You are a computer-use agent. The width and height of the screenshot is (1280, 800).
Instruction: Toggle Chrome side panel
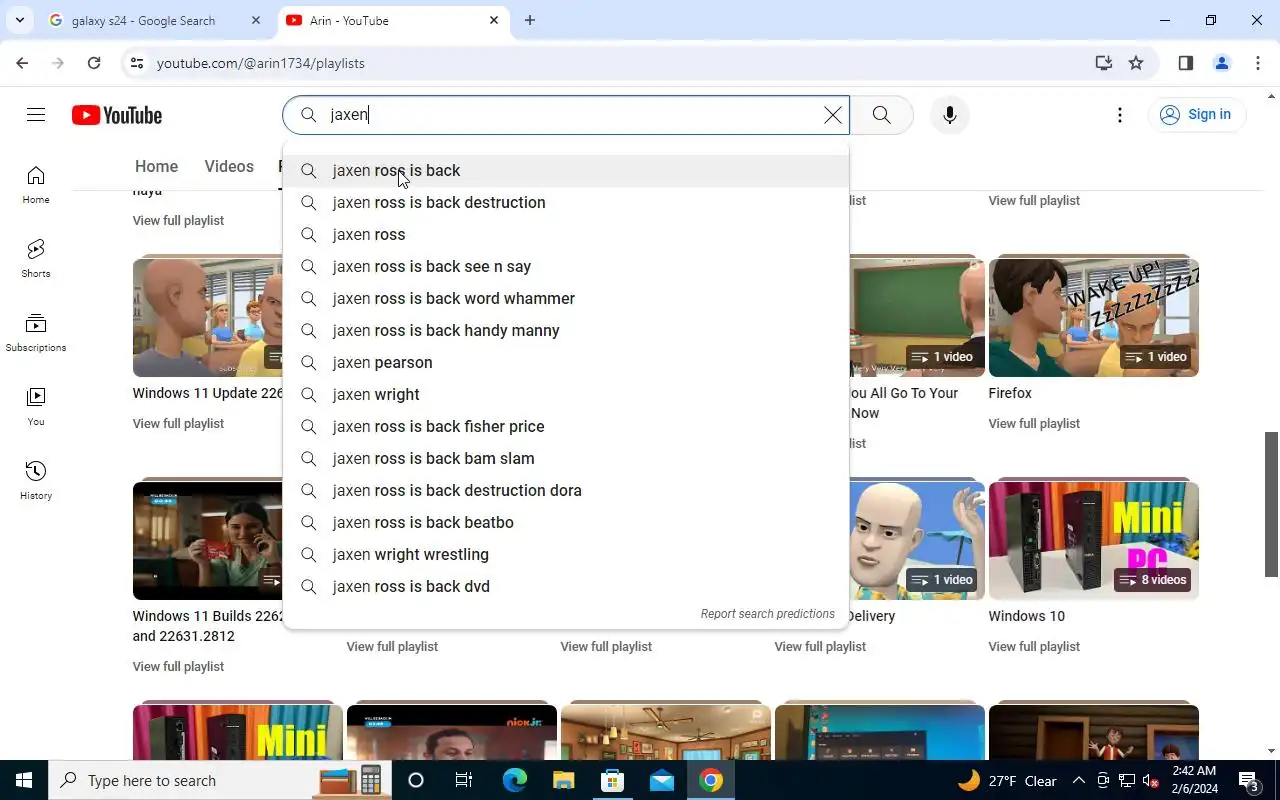pyautogui.click(x=1186, y=63)
